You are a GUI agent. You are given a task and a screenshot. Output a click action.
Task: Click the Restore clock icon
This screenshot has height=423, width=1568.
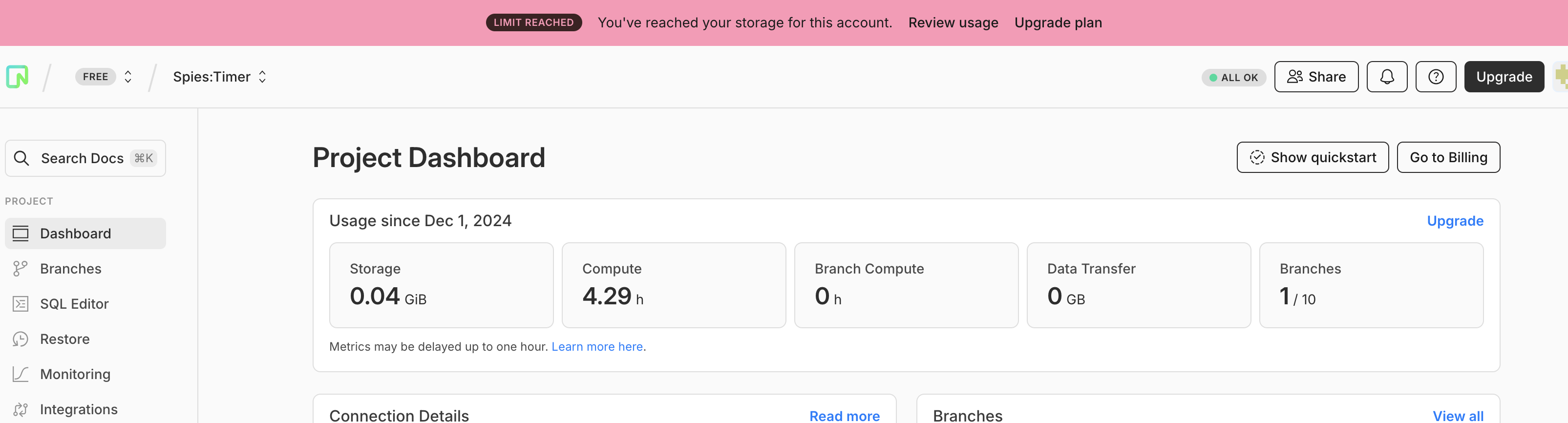pyautogui.click(x=20, y=339)
